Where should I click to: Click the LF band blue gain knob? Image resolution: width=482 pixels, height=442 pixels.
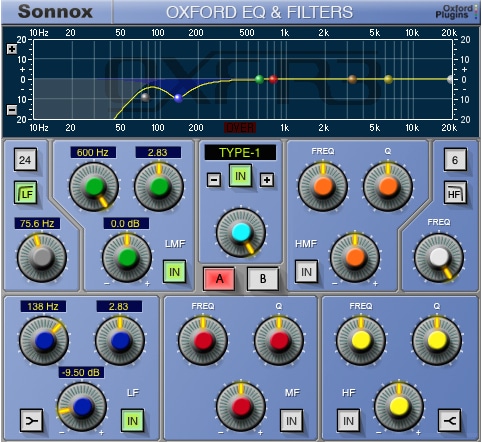[82, 407]
